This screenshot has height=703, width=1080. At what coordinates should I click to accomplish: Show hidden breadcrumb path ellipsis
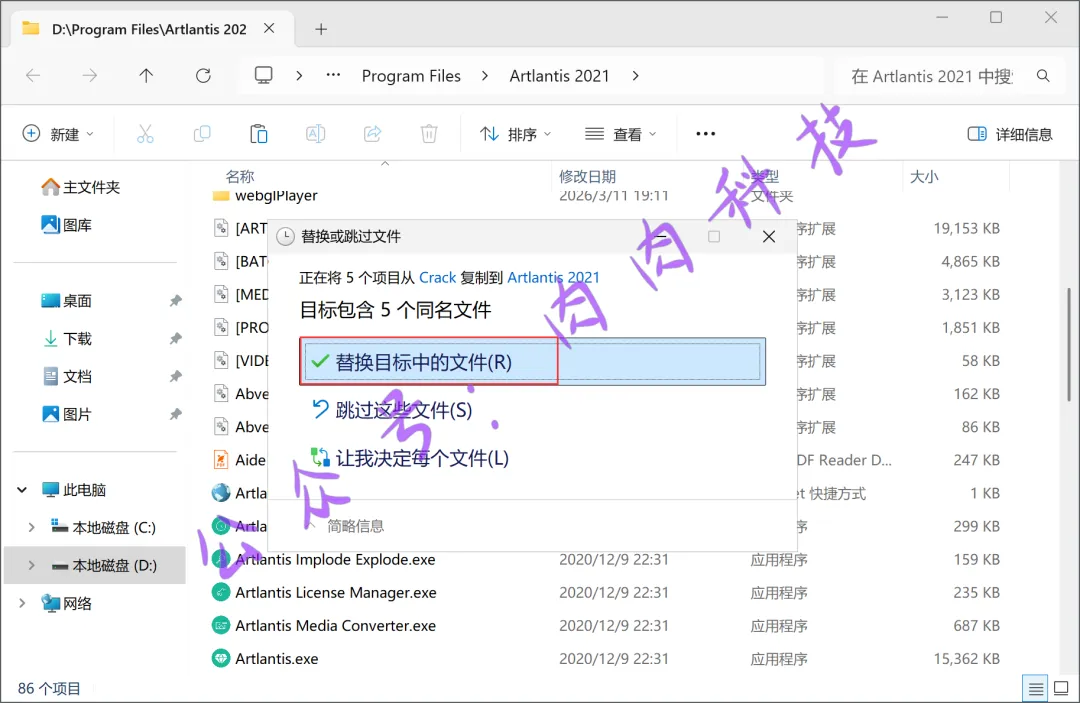click(333, 75)
